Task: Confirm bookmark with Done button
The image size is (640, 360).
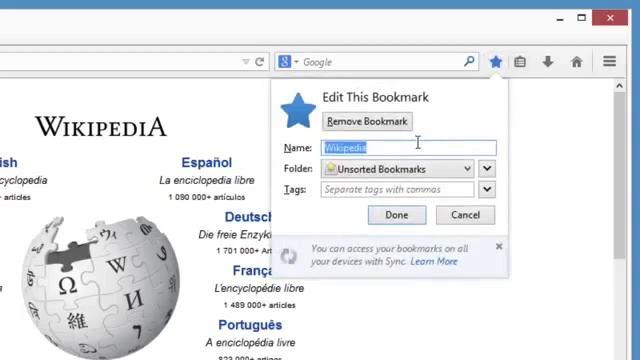Action: [x=397, y=215]
